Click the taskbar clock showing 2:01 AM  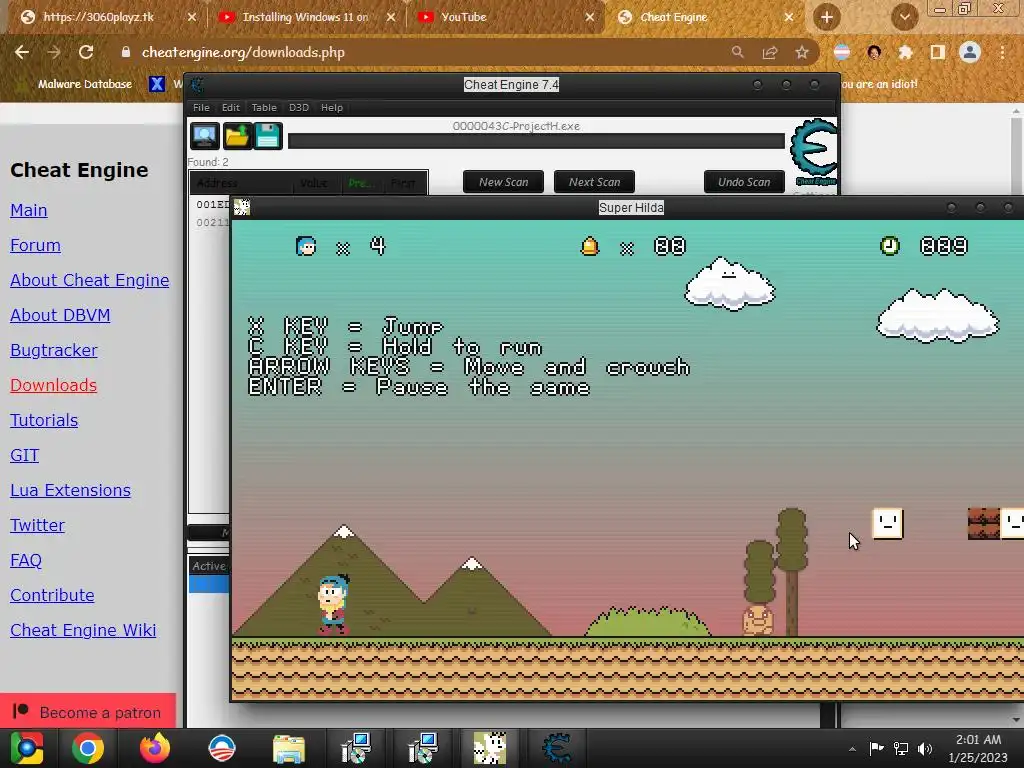point(978,748)
